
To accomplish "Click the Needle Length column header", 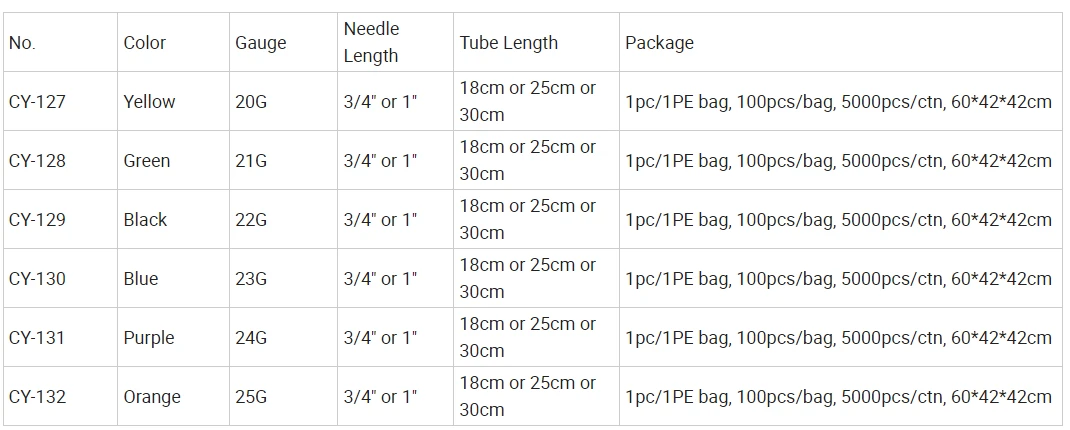I will click(x=395, y=42).
